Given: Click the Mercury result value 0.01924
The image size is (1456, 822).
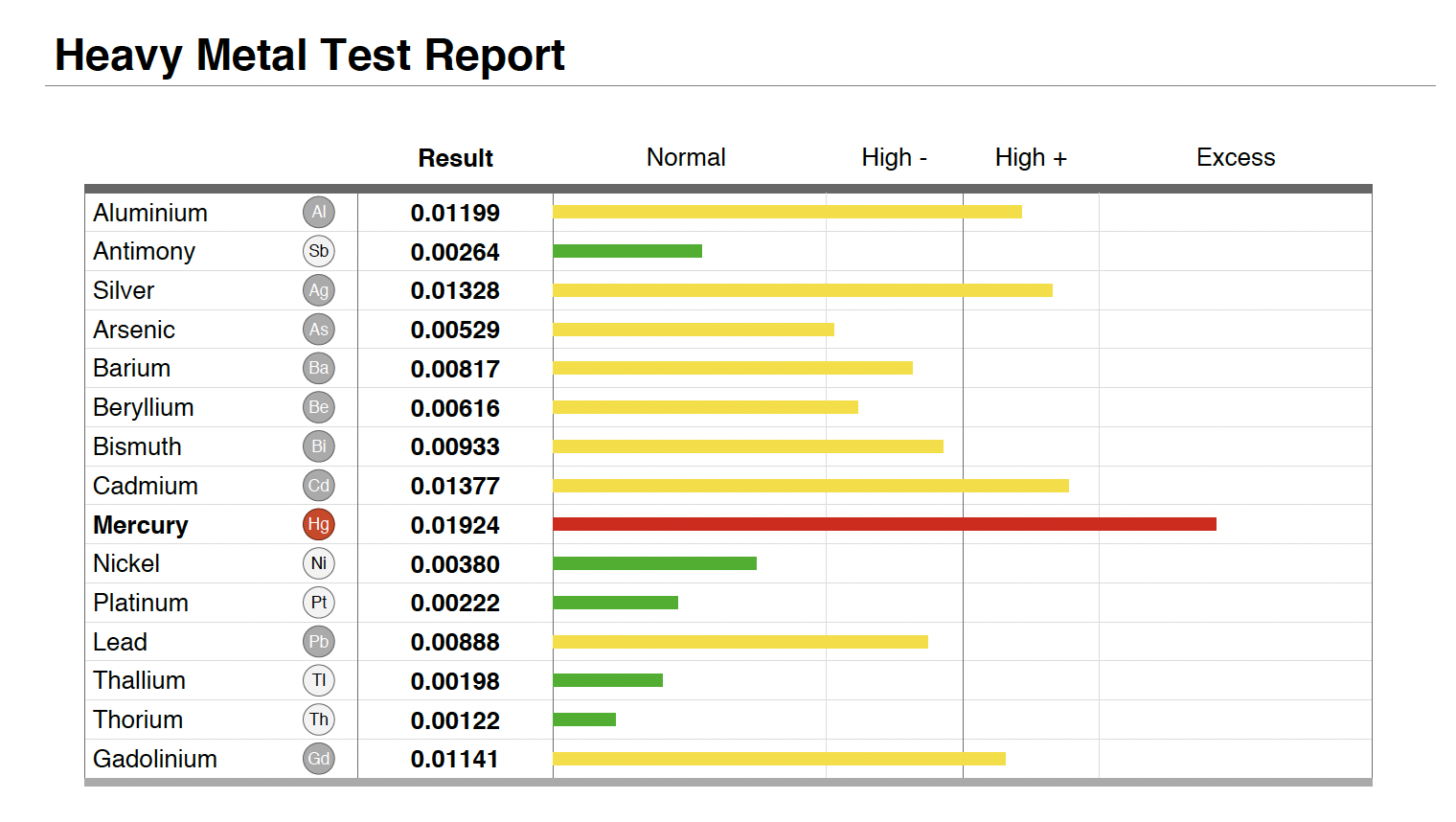Looking at the screenshot, I should point(455,525).
